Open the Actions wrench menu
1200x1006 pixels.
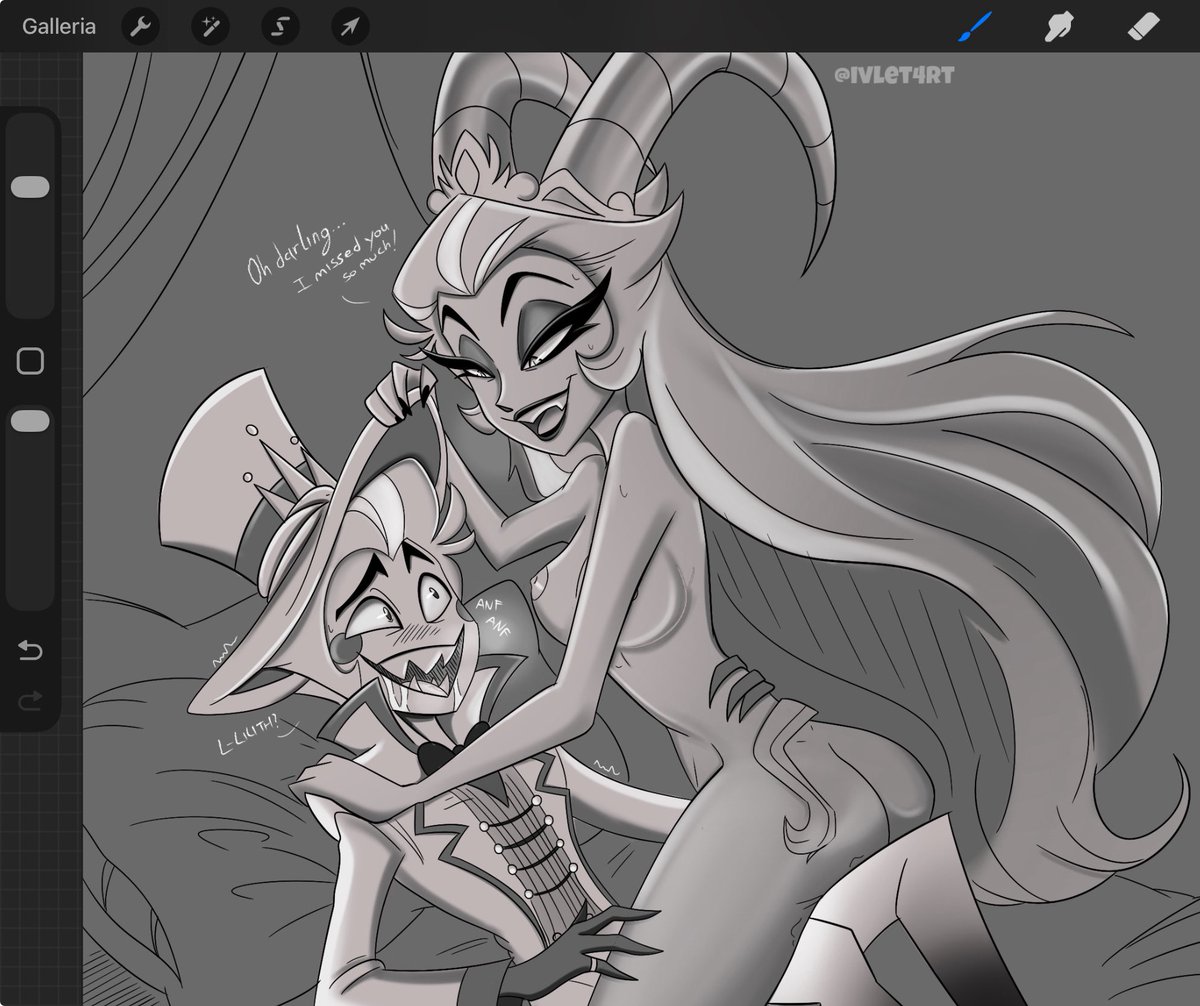pyautogui.click(x=141, y=26)
